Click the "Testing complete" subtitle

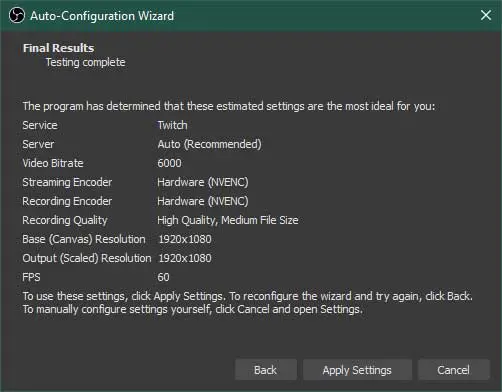pos(85,62)
